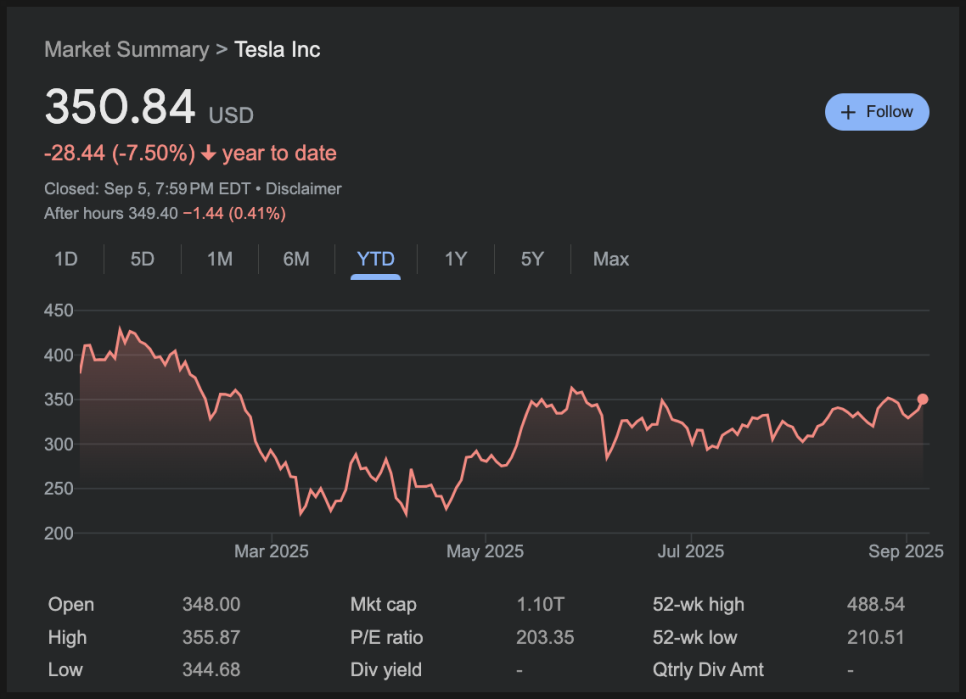
Task: Select the 5D time range tab
Action: pos(142,259)
